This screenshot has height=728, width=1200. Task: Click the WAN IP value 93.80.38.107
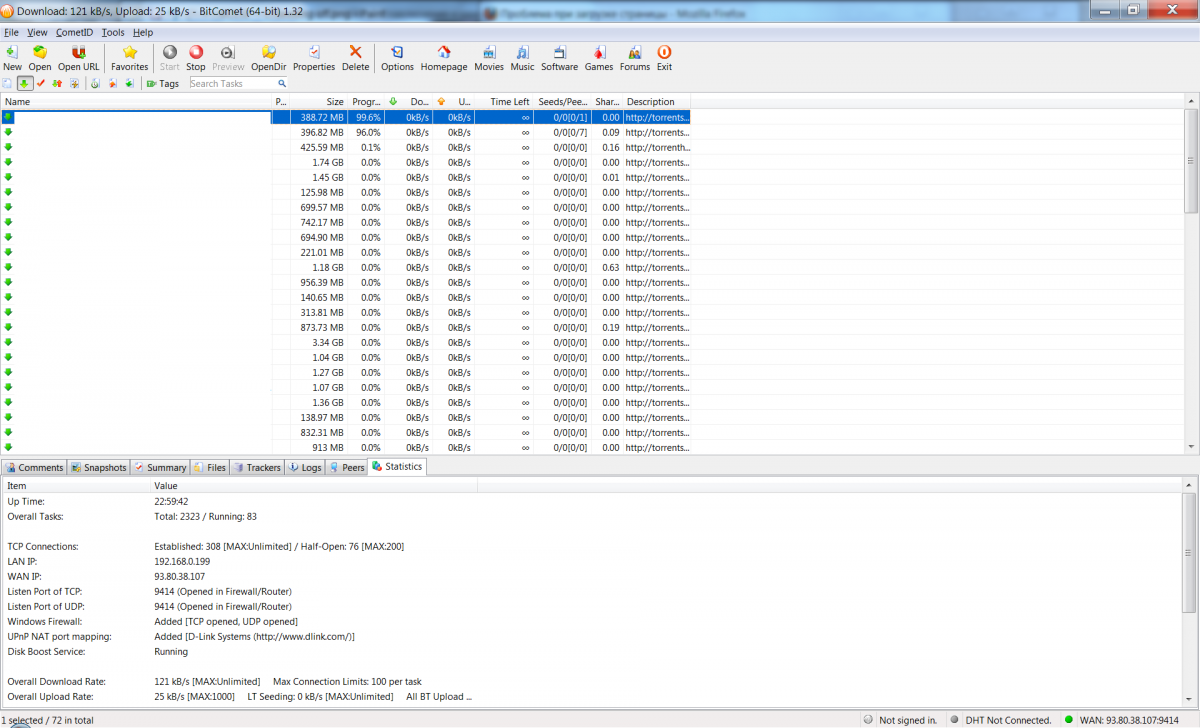point(179,576)
